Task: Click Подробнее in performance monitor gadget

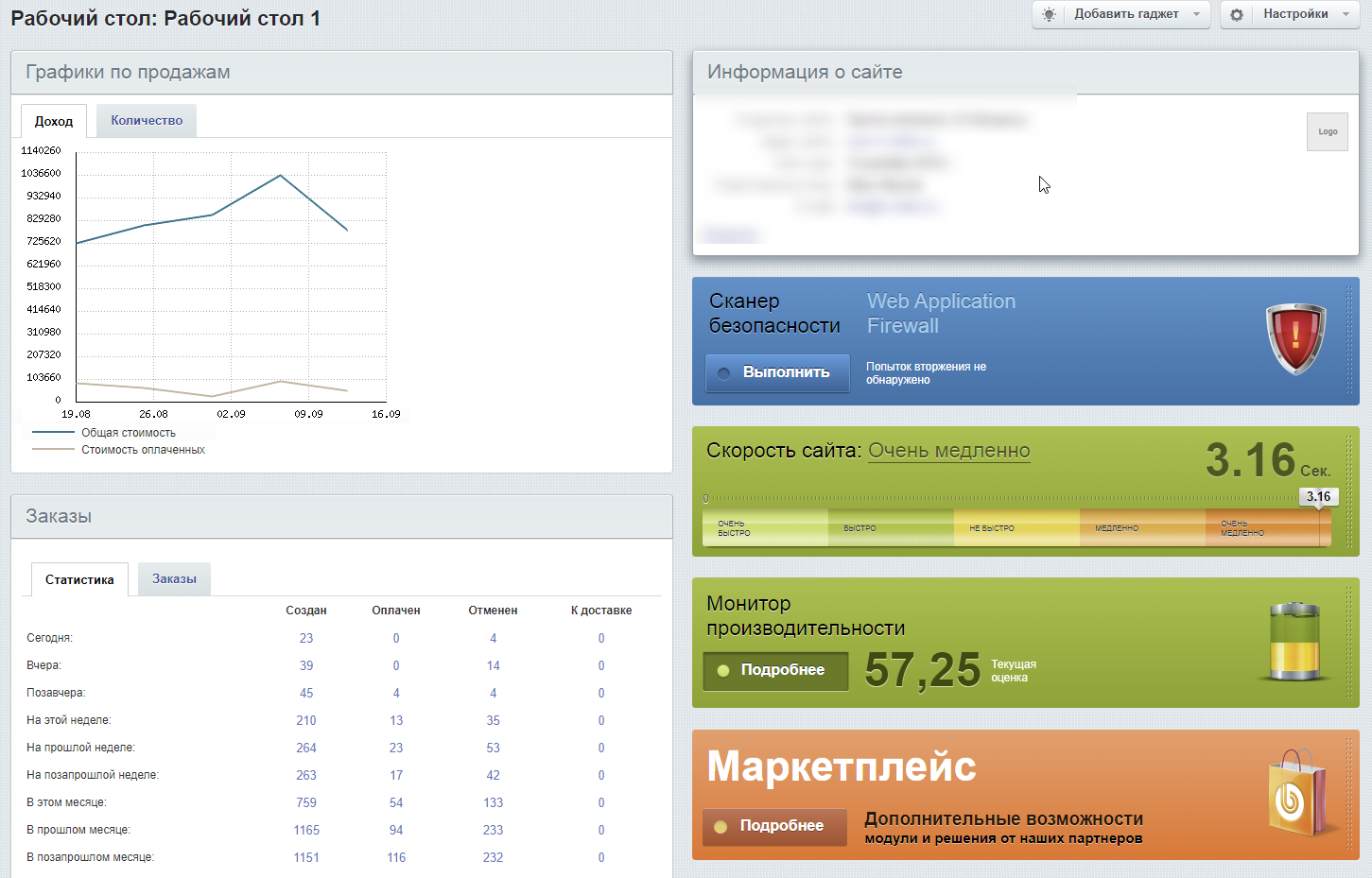Action: click(775, 670)
